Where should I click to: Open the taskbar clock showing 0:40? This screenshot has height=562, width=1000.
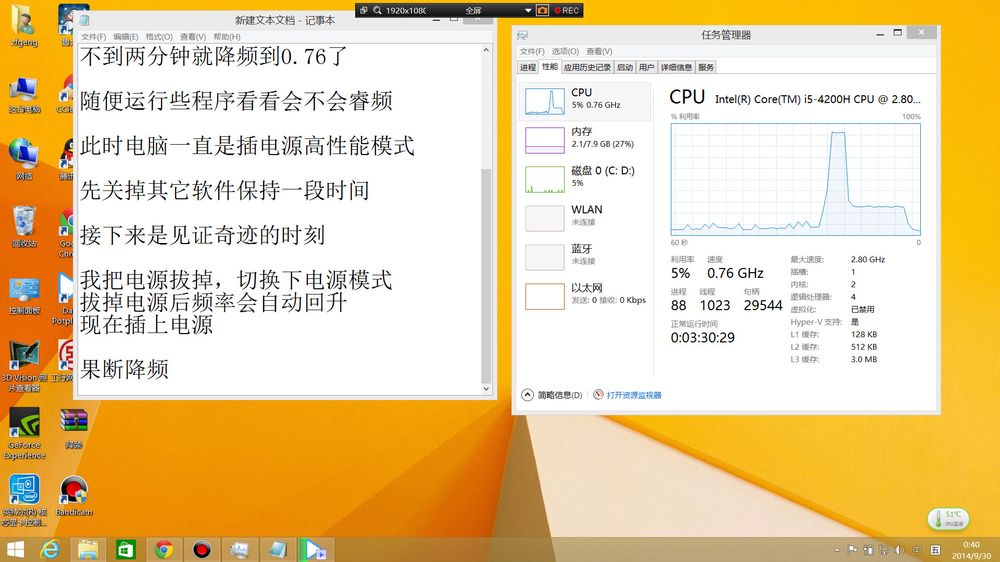point(971,549)
